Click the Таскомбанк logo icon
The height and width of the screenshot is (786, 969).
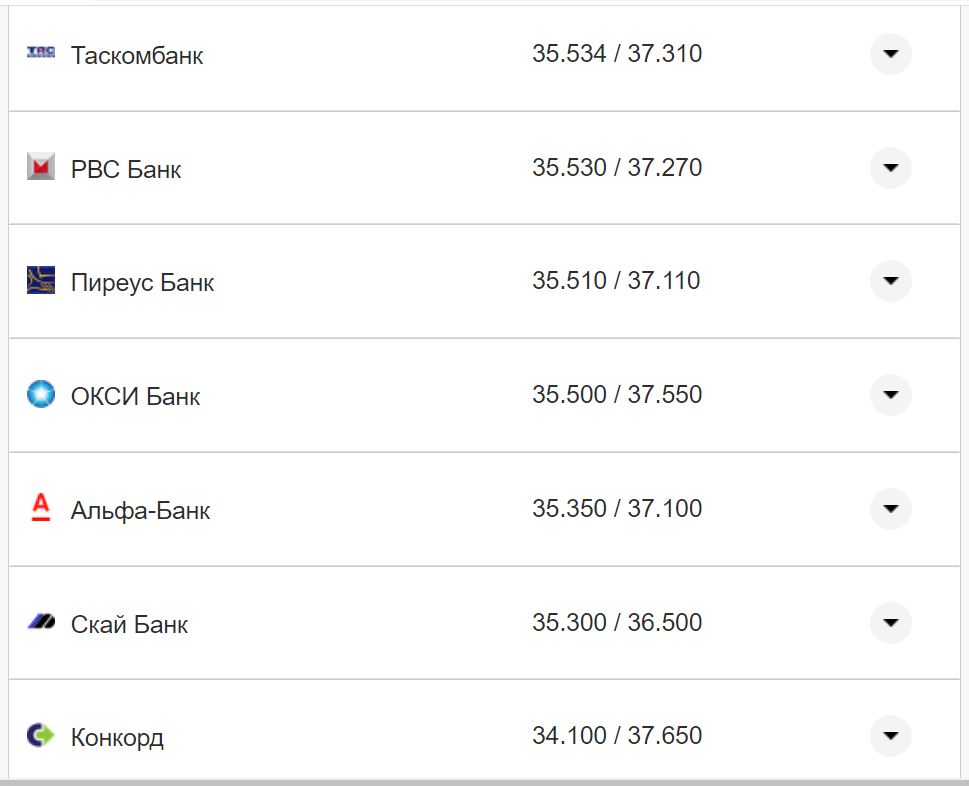[41, 52]
